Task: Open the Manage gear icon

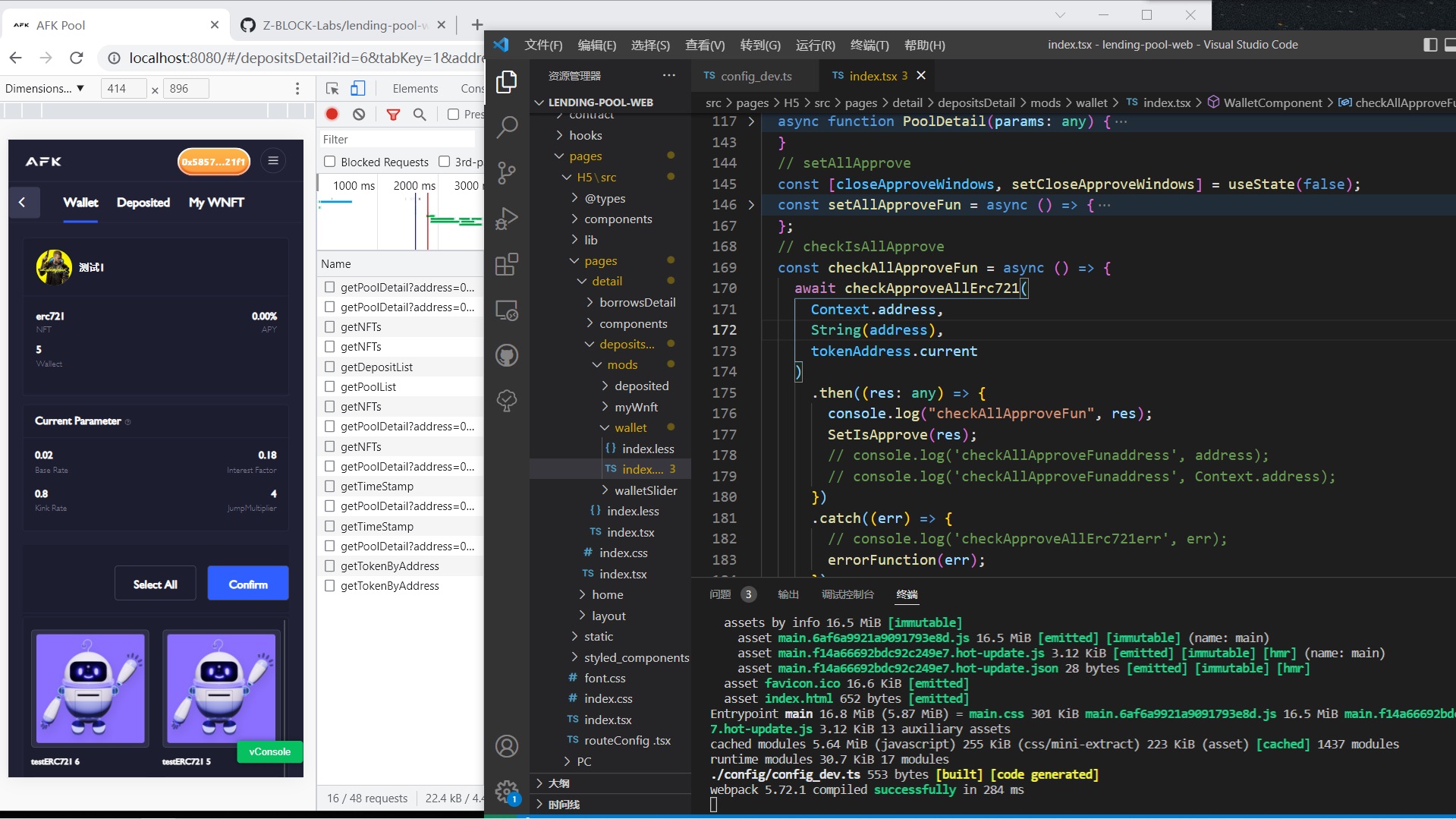Action: (x=506, y=792)
